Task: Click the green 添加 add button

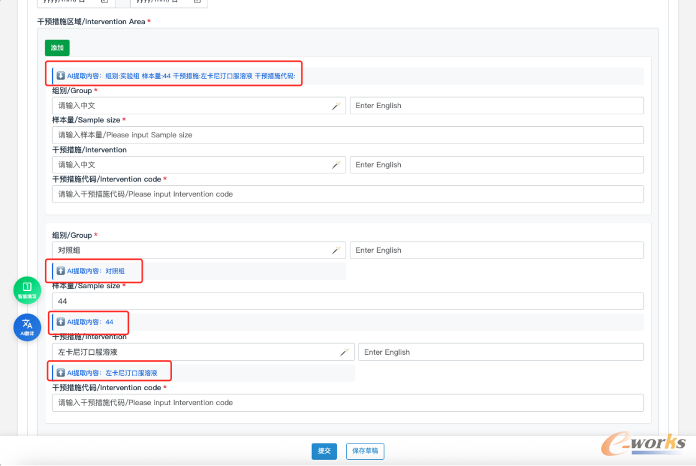Action: tap(57, 47)
